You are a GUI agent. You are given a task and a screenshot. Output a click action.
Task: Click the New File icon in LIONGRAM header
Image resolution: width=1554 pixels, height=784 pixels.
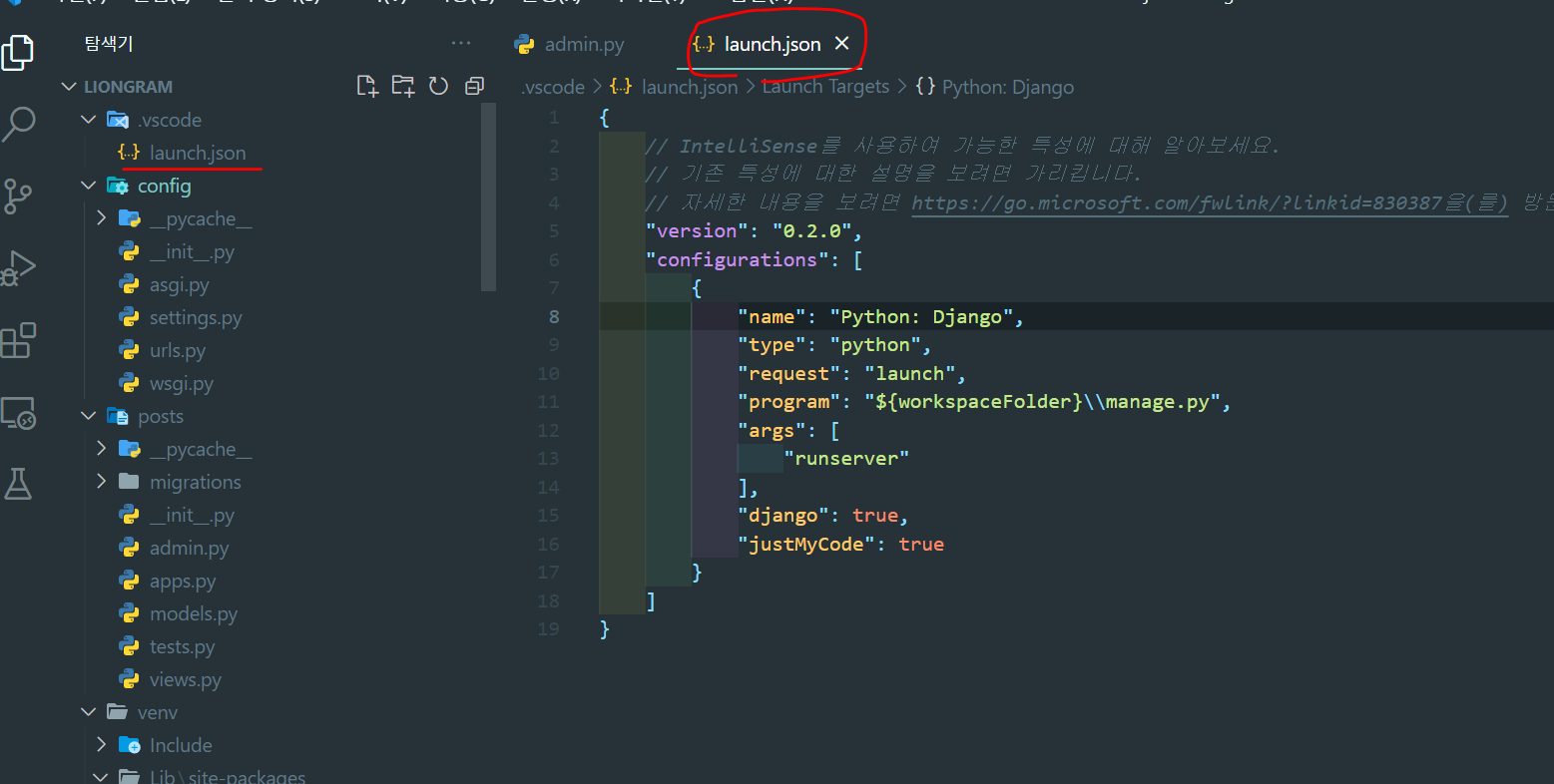[367, 86]
